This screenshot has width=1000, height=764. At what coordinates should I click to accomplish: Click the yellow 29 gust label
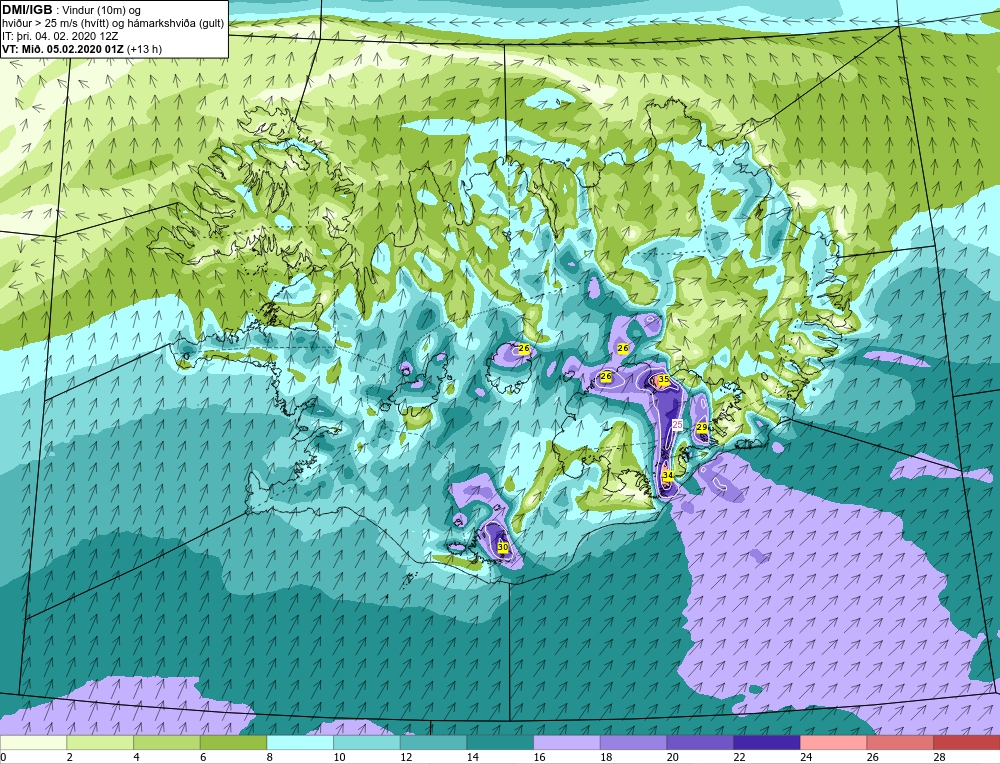click(x=702, y=427)
